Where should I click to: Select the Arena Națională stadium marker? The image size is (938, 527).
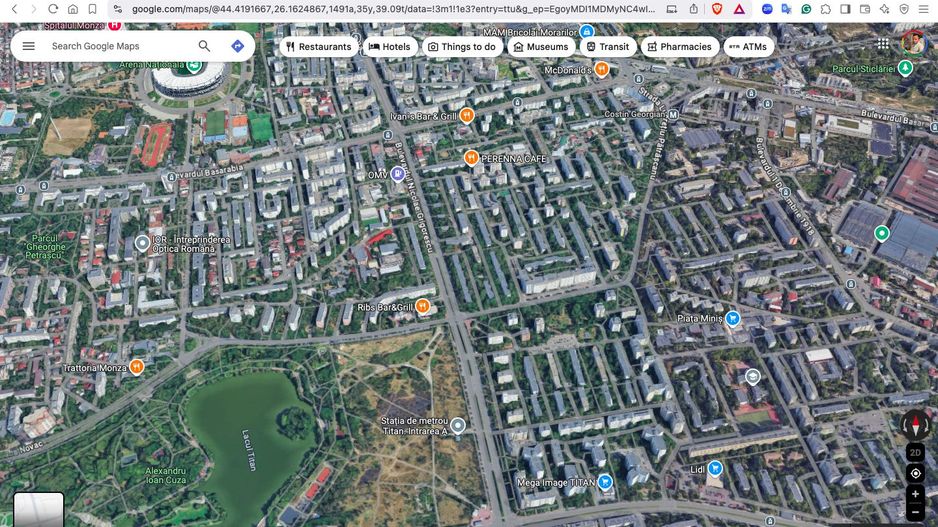[x=193, y=65]
